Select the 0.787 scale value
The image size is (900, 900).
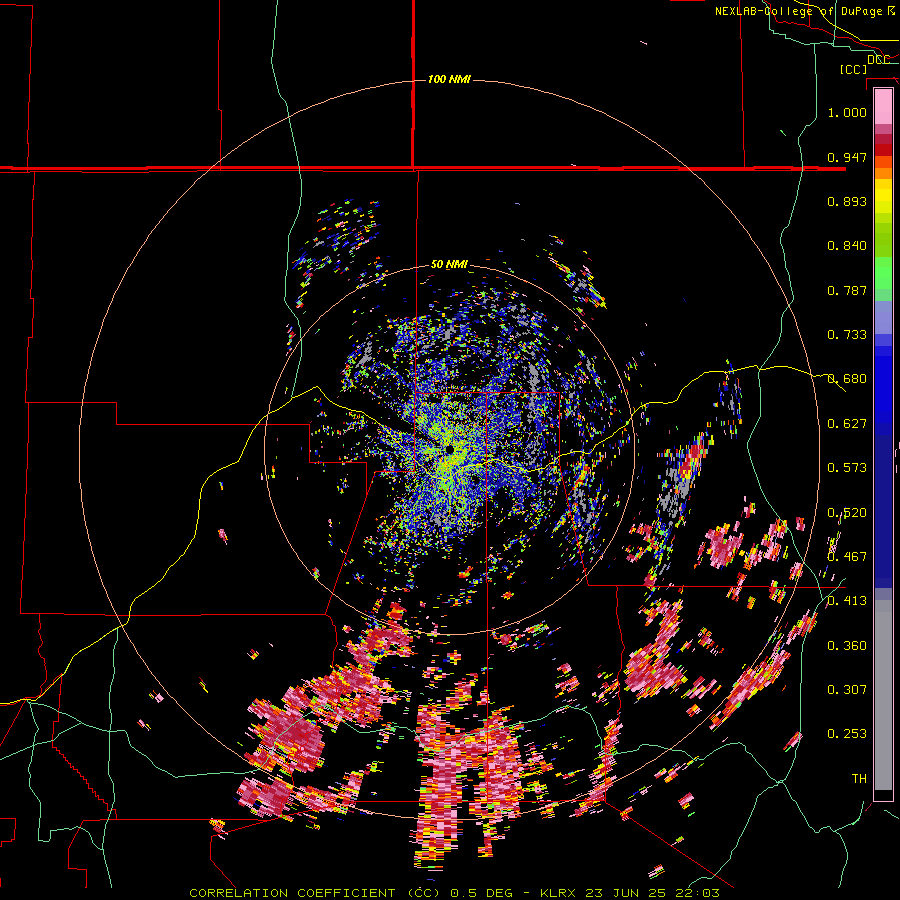pyautogui.click(x=847, y=290)
